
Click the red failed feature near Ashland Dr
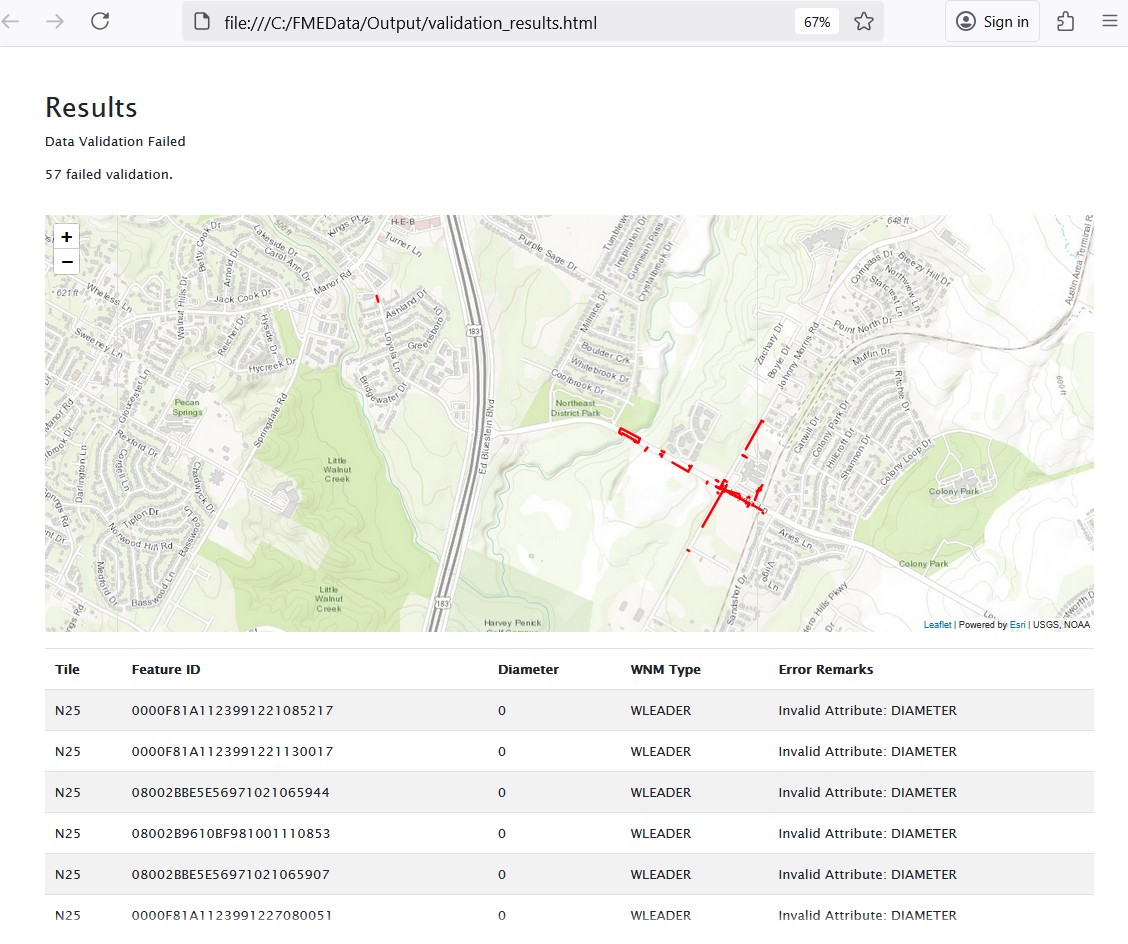tap(377, 298)
